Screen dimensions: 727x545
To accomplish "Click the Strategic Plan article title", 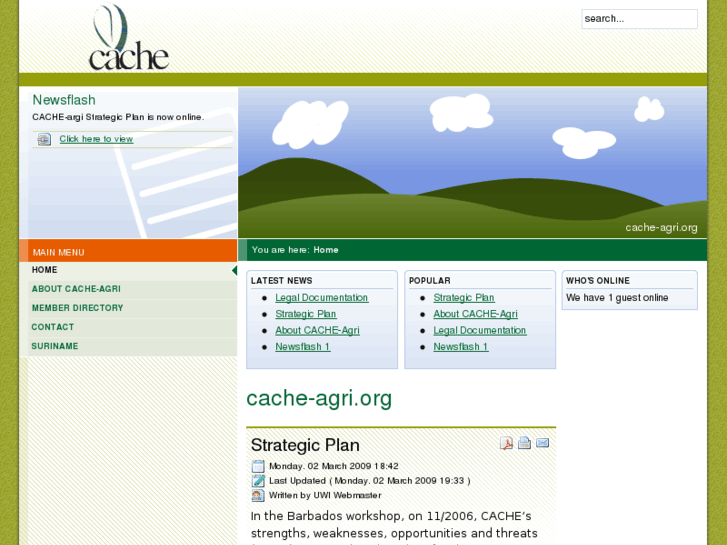I will point(305,445).
